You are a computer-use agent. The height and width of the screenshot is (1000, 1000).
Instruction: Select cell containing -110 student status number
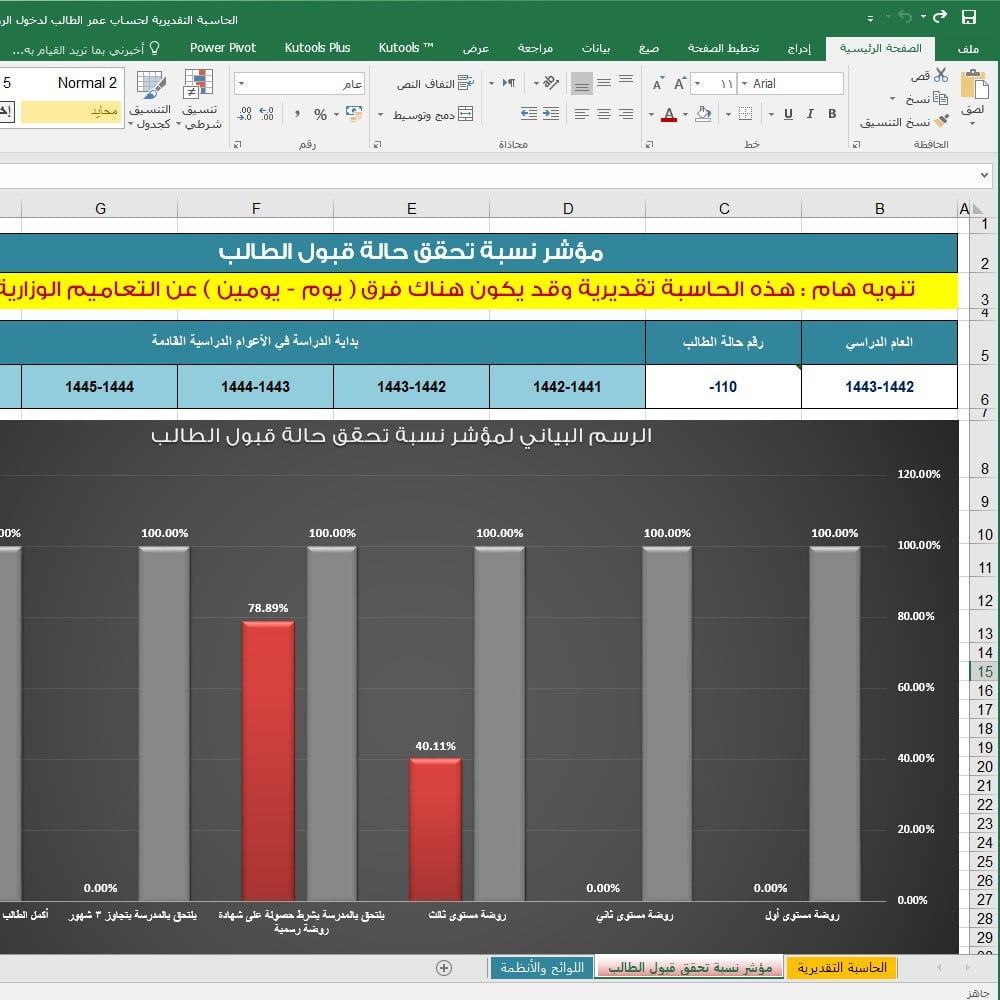(x=723, y=387)
